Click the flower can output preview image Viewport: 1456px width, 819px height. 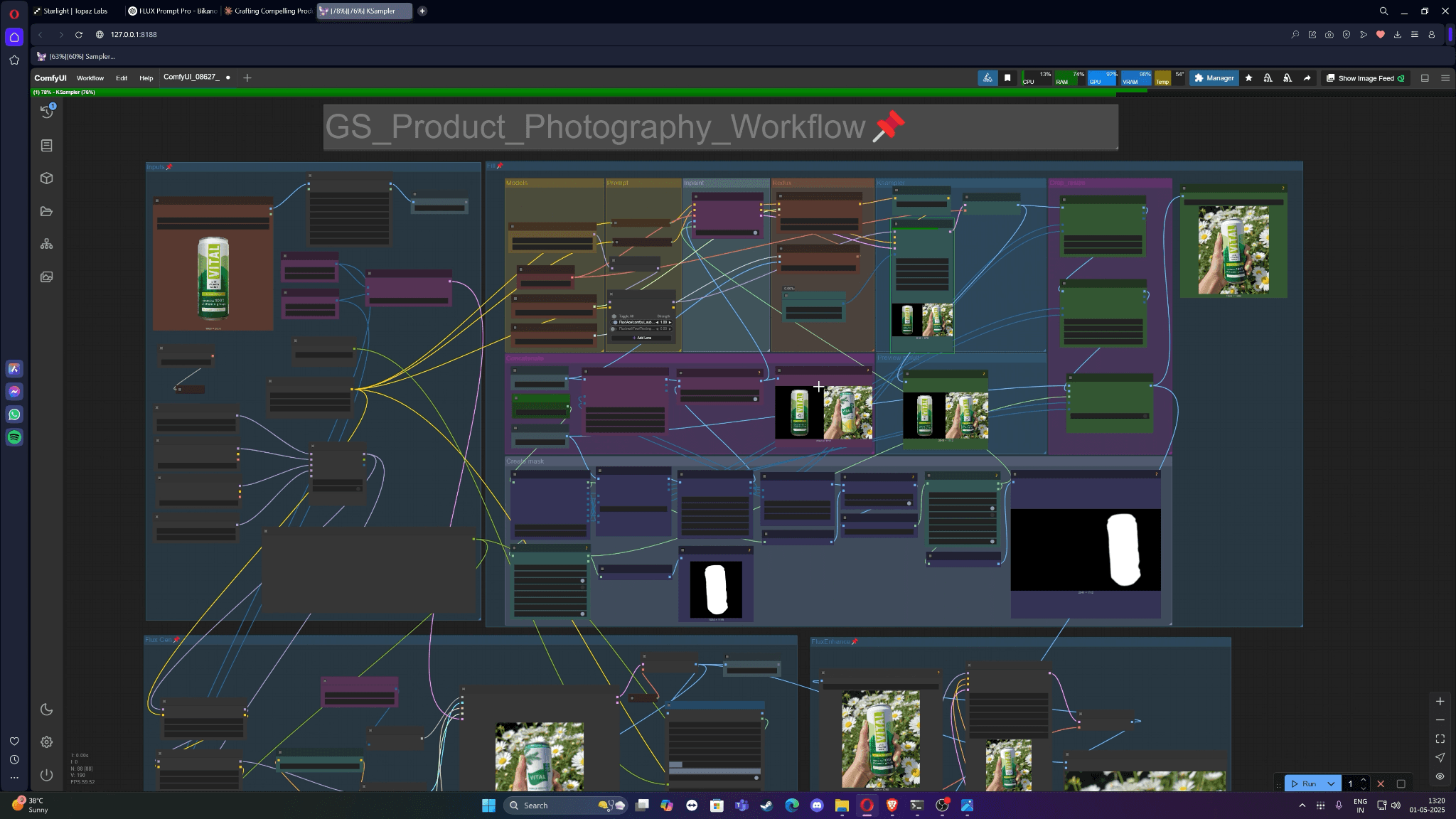click(x=1233, y=250)
